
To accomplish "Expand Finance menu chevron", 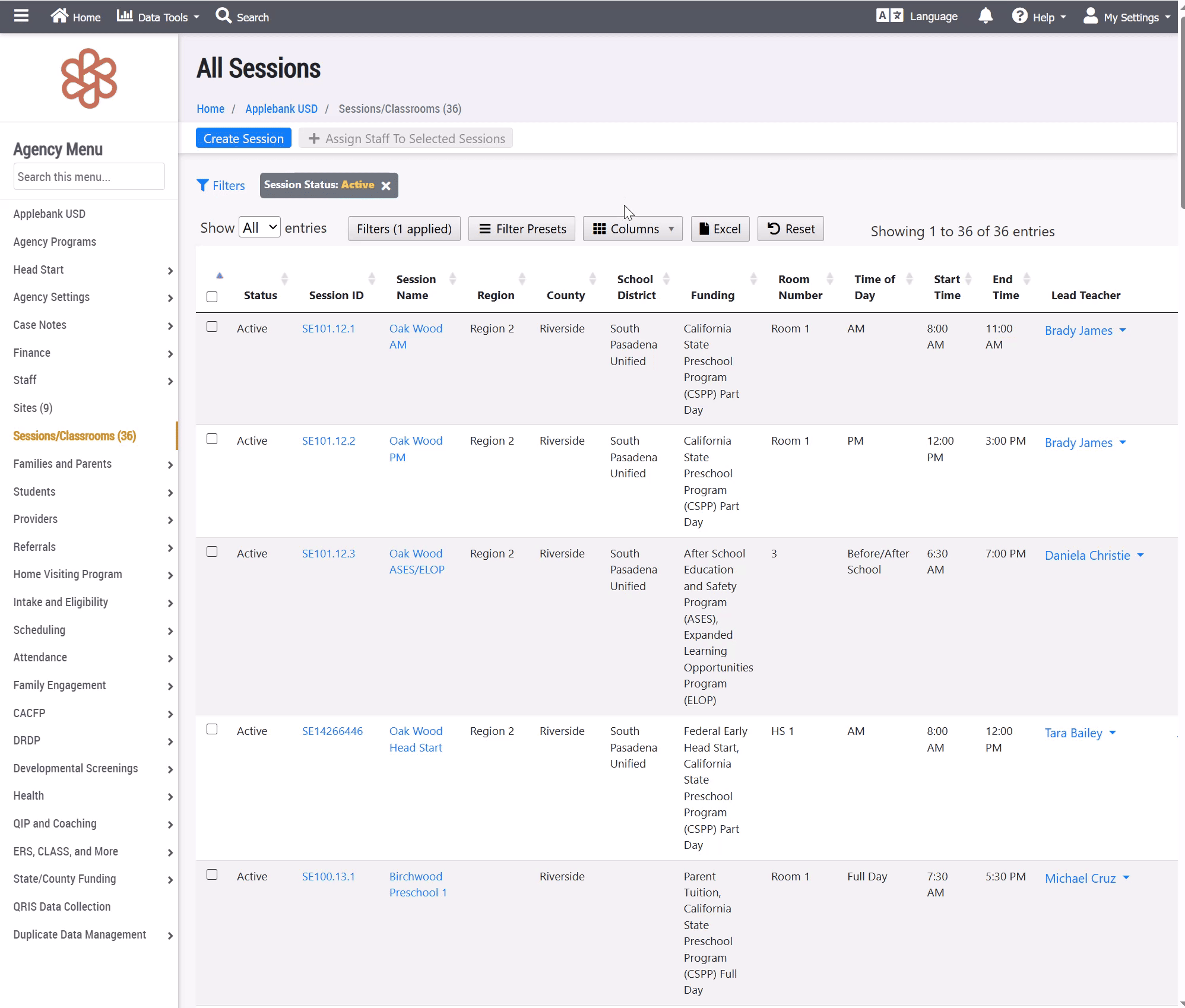I will coord(170,354).
